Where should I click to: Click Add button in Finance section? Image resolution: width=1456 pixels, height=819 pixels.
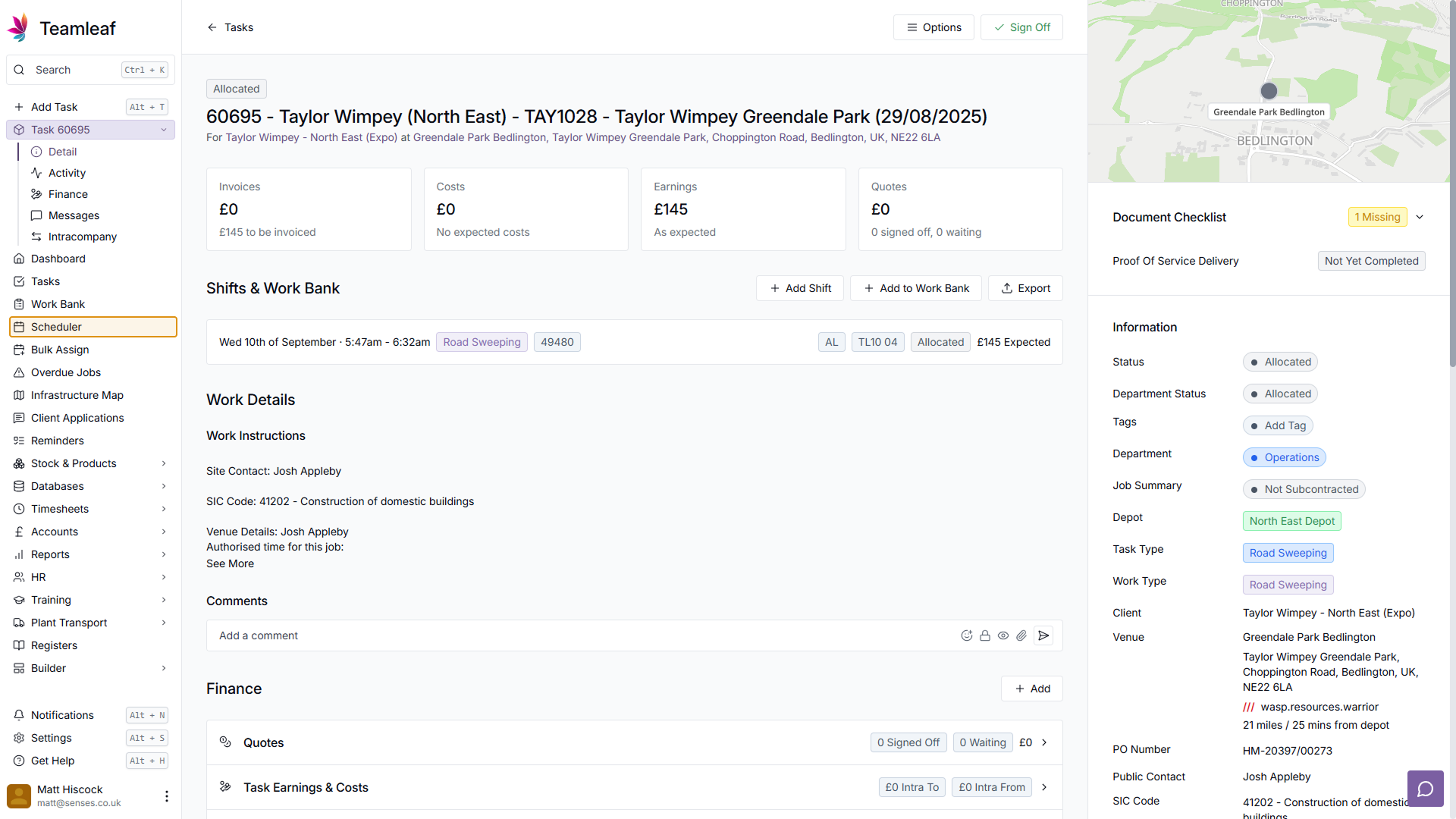[1032, 689]
